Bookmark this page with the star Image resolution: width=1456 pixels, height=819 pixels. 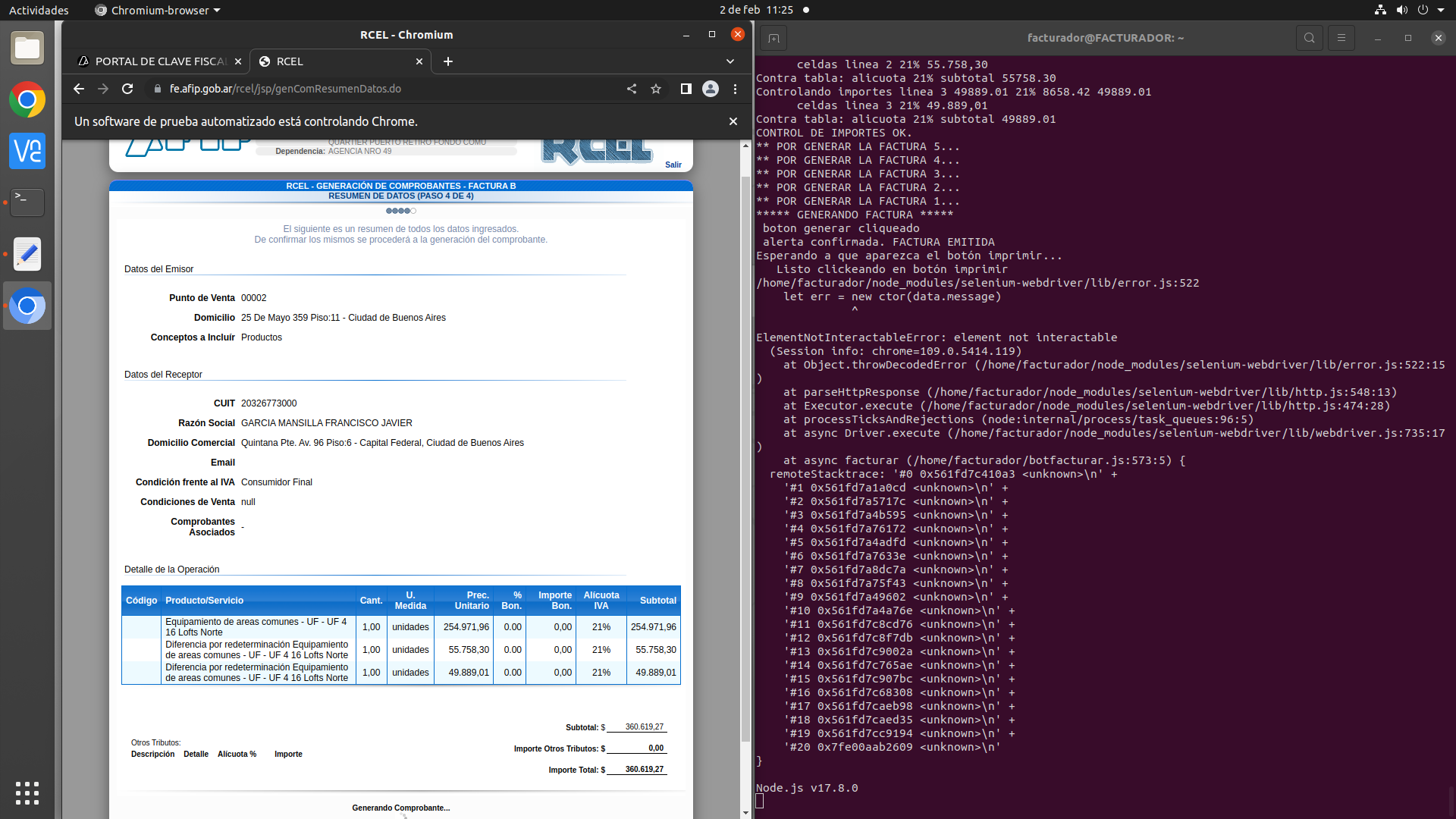(656, 89)
